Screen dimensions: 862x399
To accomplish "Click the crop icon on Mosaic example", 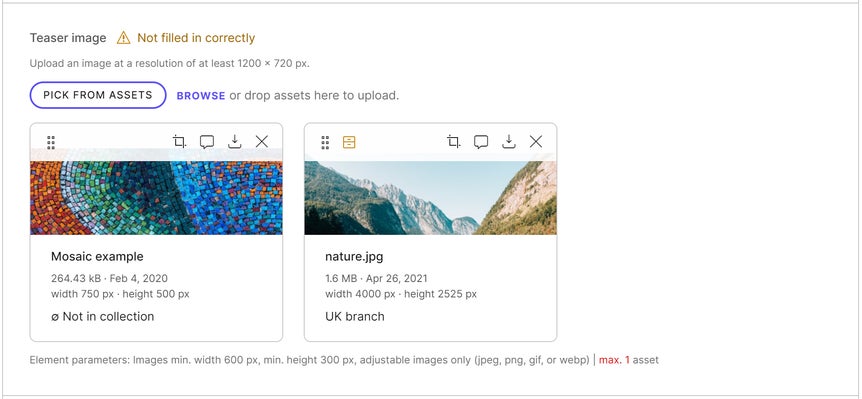I will (x=179, y=142).
